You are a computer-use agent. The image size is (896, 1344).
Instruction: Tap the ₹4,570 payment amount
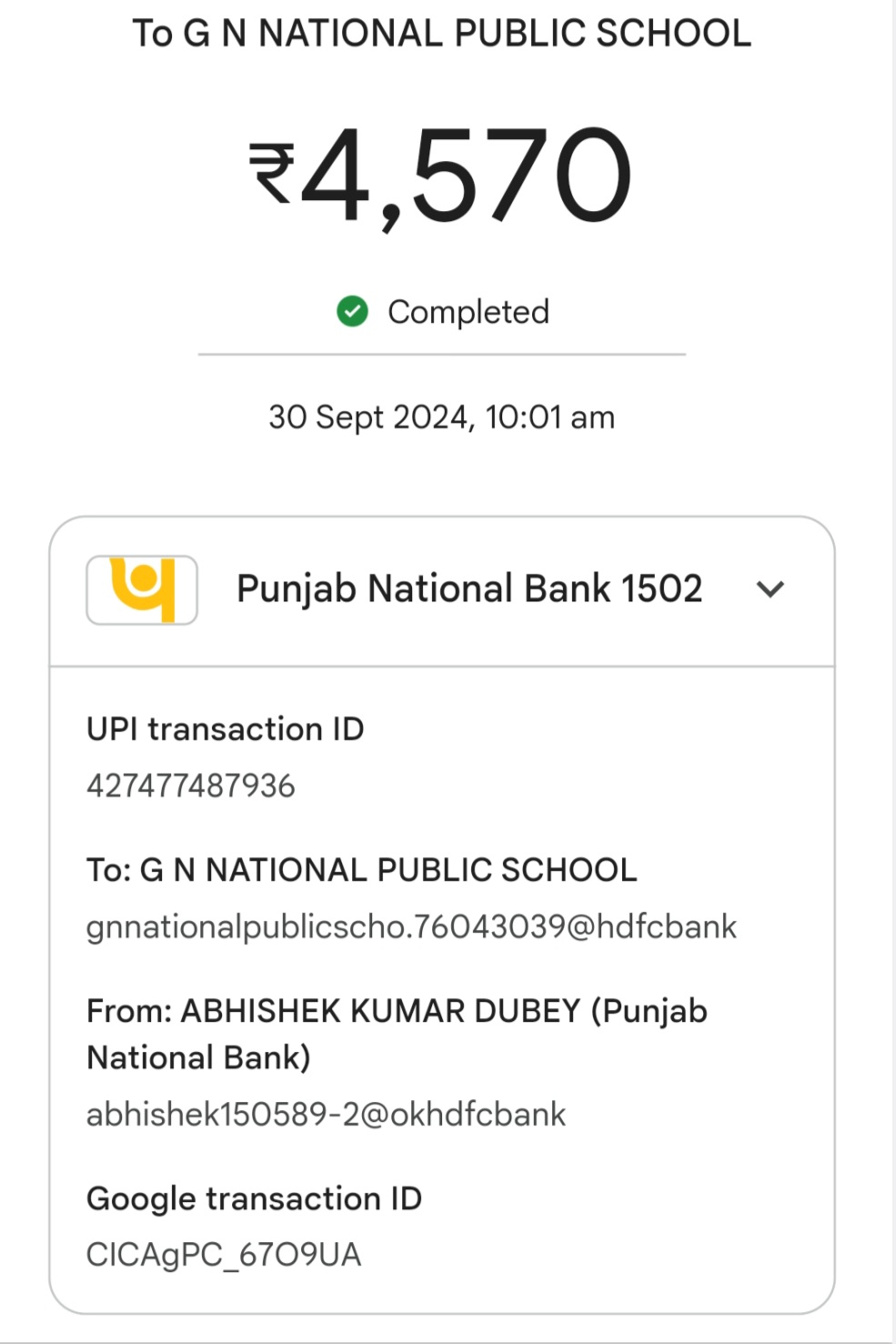tap(441, 176)
